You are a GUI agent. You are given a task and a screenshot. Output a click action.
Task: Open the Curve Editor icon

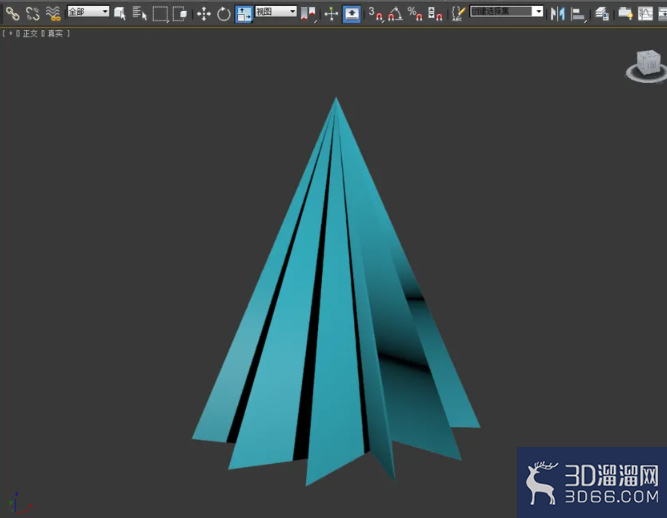[645, 14]
